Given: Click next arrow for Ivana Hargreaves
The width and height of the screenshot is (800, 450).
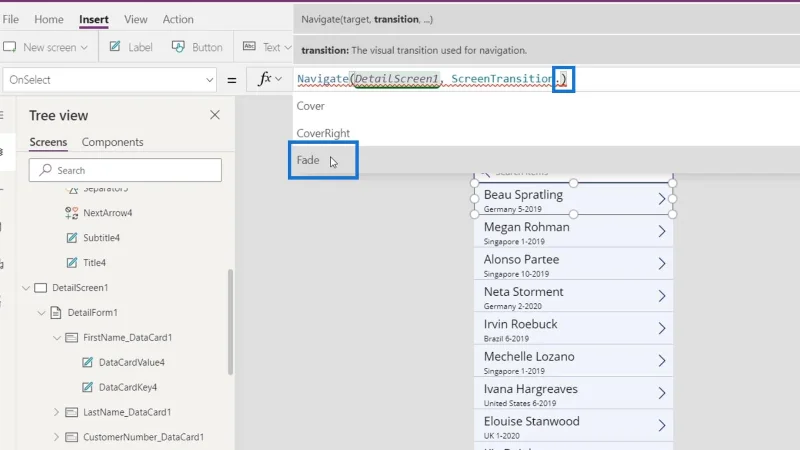Looking at the screenshot, I should pos(662,393).
